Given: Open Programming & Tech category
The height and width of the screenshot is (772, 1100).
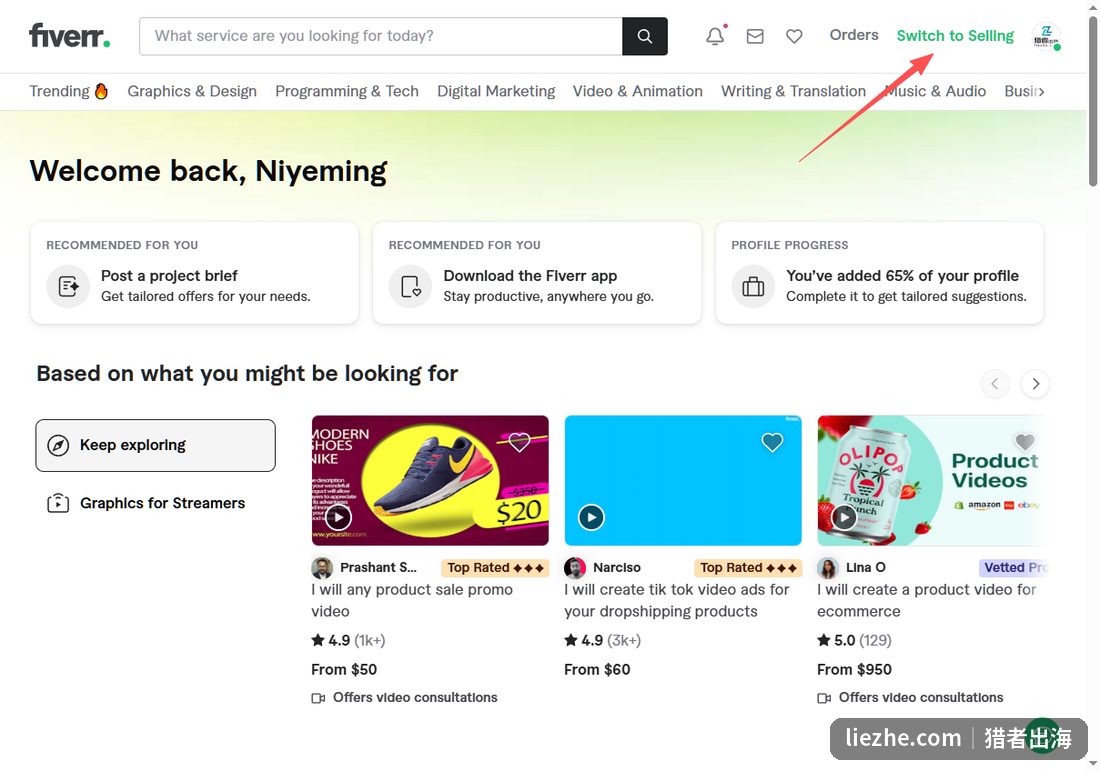Looking at the screenshot, I should [347, 91].
